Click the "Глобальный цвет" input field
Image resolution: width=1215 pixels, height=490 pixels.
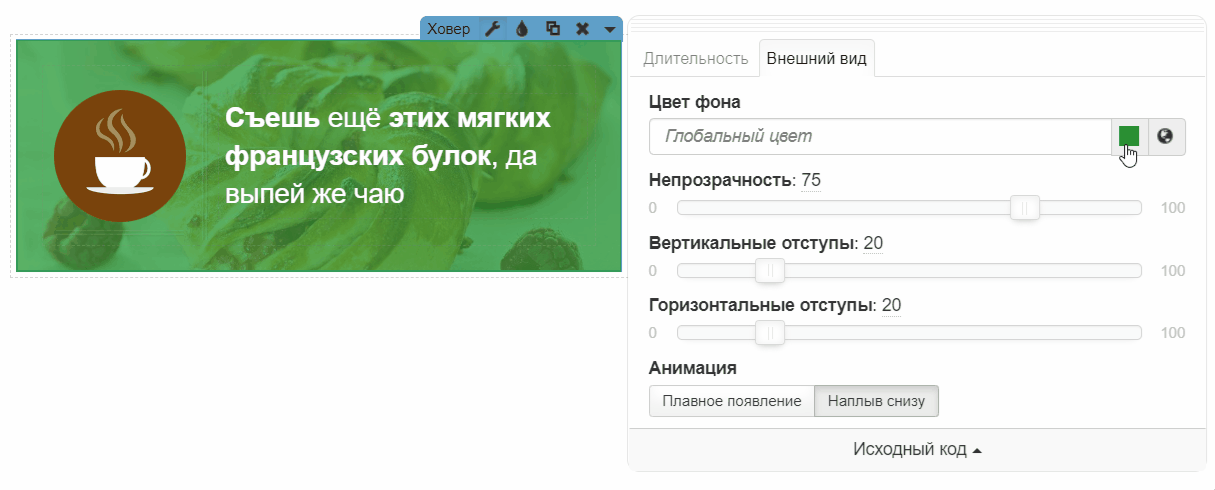pyautogui.click(x=880, y=136)
